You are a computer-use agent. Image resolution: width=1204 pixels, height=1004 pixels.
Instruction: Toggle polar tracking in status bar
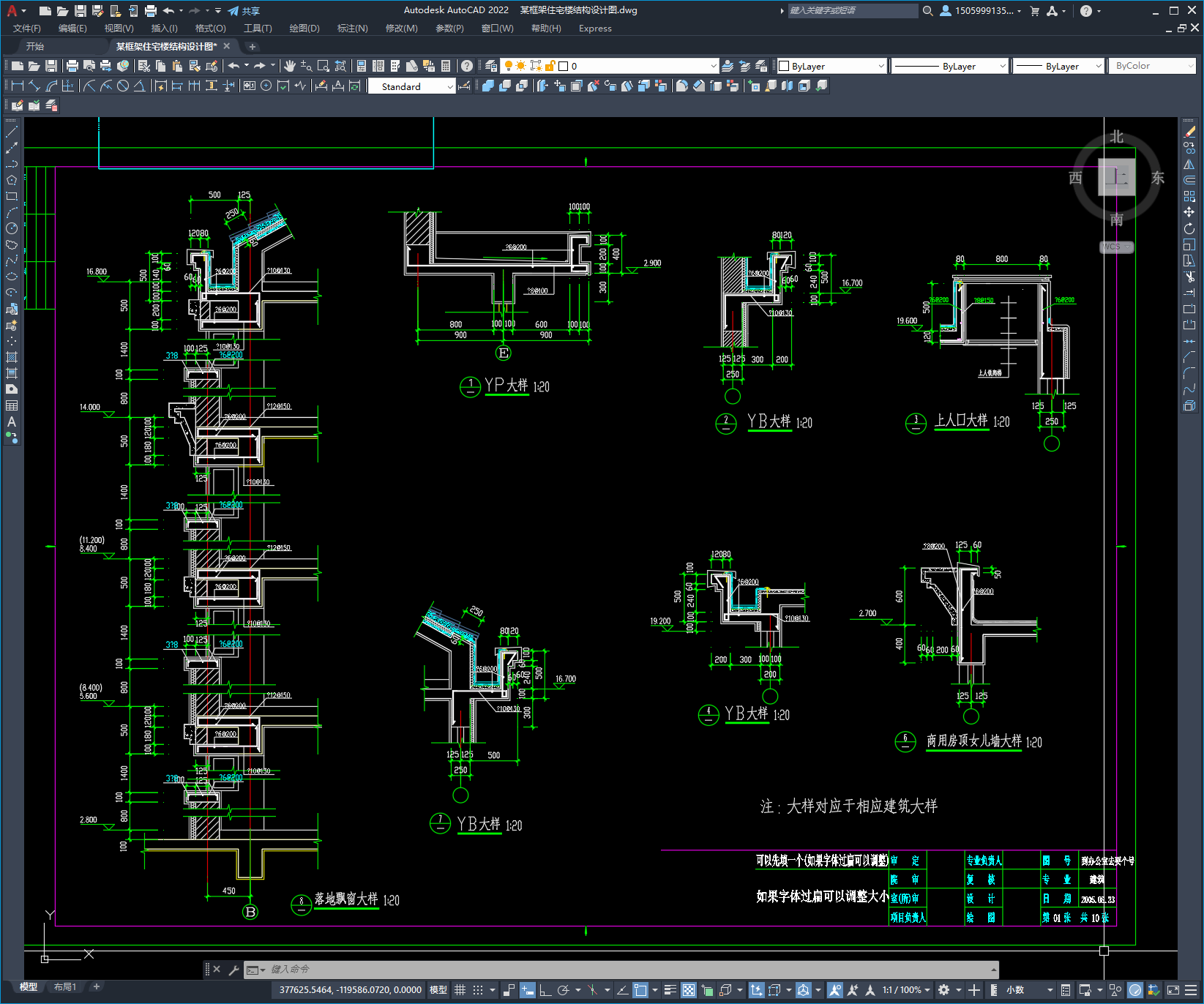tap(563, 990)
